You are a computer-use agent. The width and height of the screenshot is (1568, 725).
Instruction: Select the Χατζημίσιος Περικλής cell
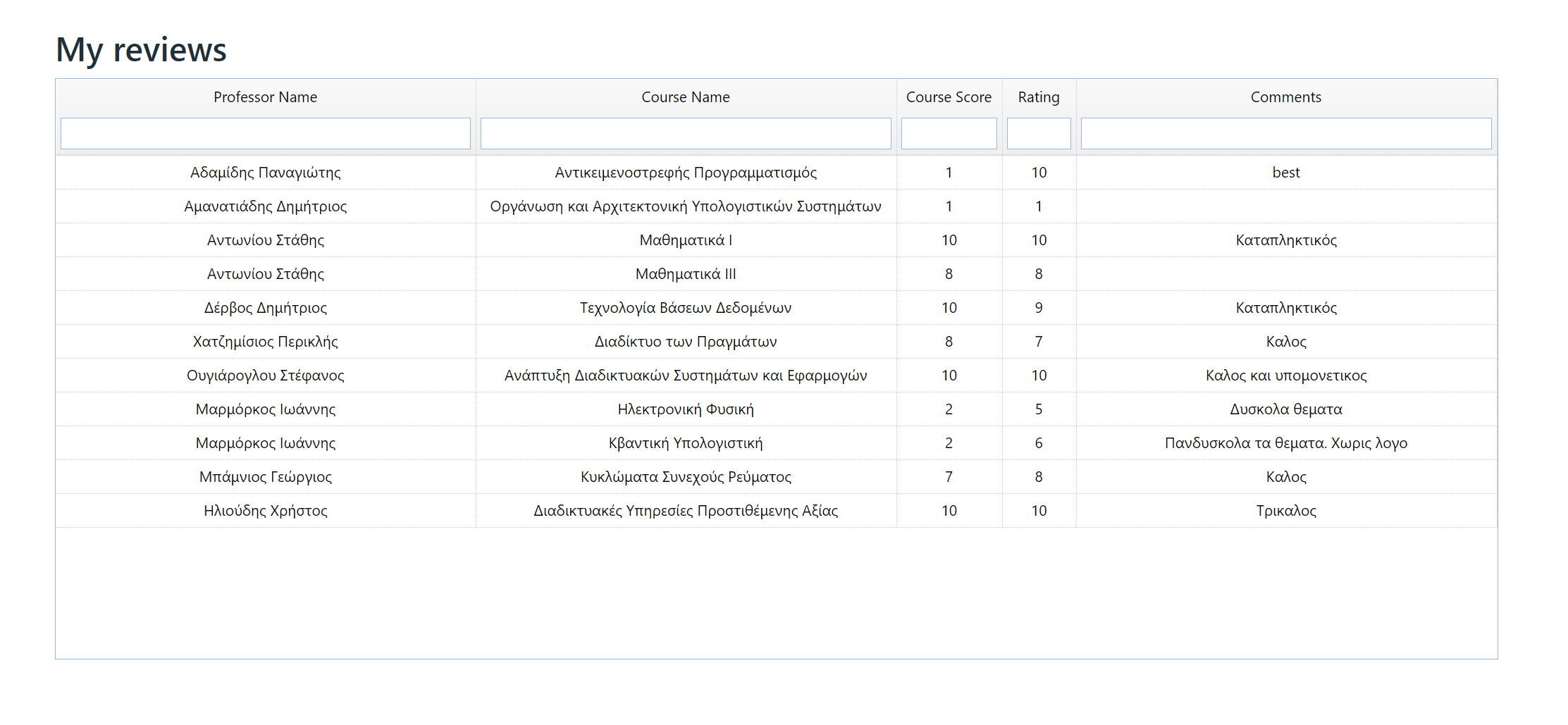pos(266,342)
